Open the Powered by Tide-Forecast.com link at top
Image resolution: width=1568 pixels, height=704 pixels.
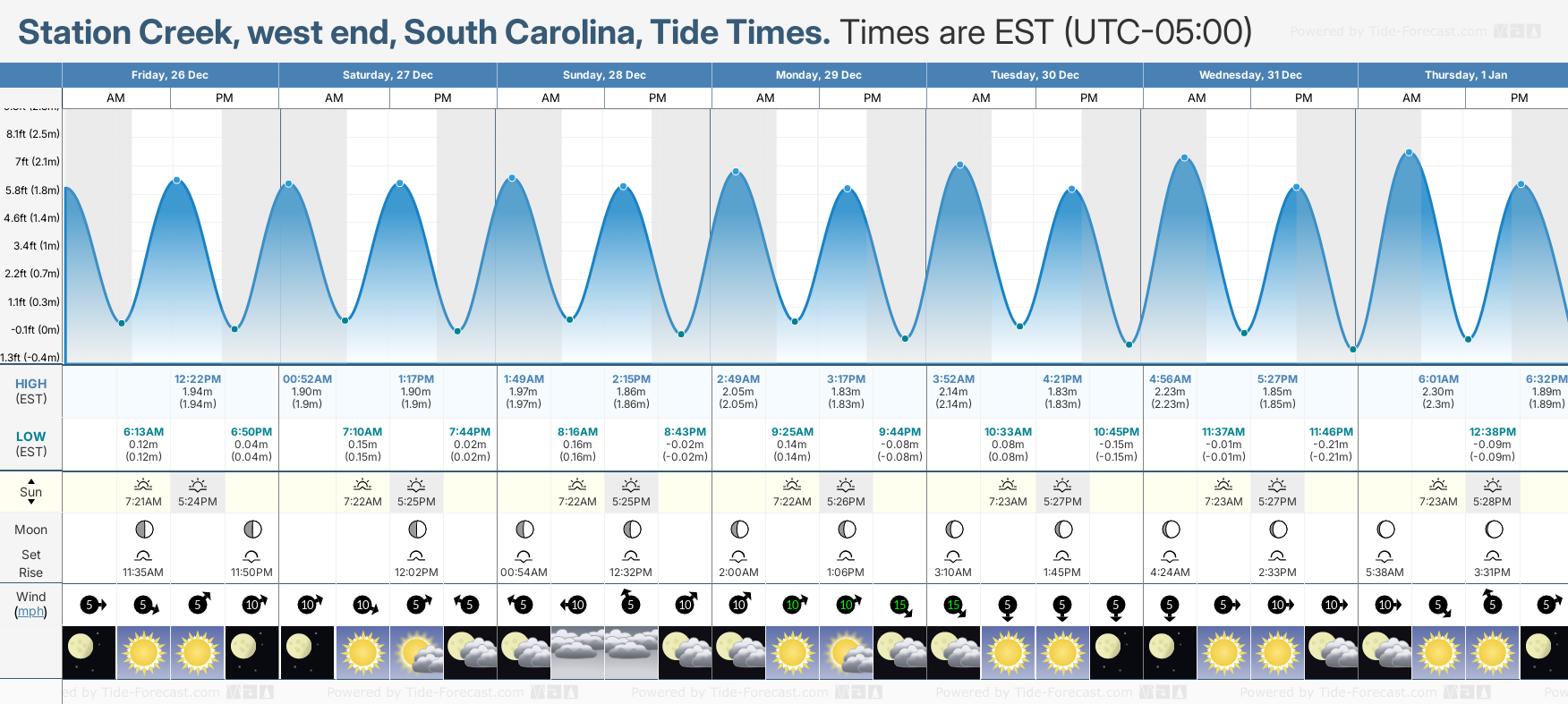click(1388, 31)
